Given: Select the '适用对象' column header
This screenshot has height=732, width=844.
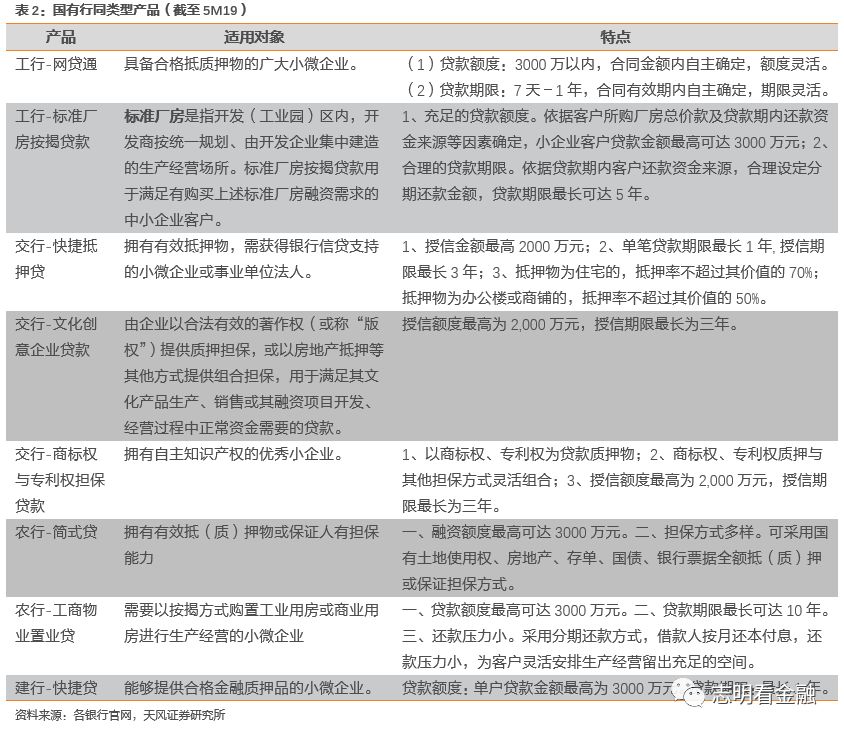Looking at the screenshot, I should point(254,37).
